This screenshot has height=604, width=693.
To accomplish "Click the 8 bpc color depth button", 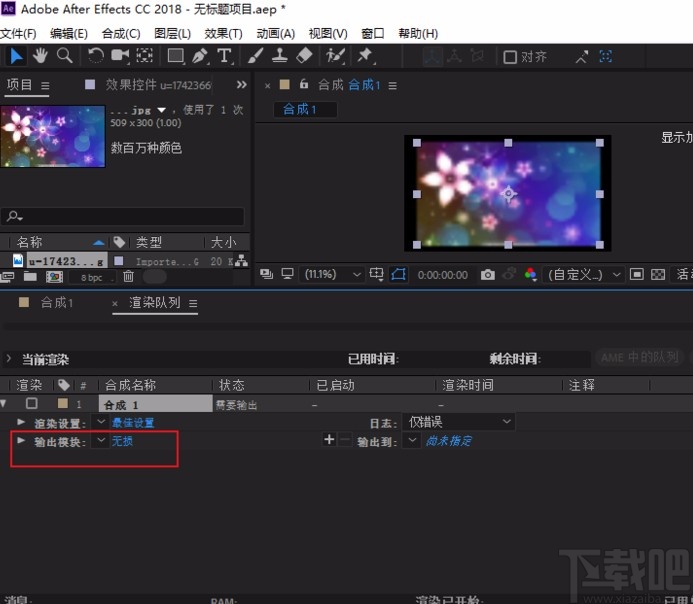I will (91, 277).
